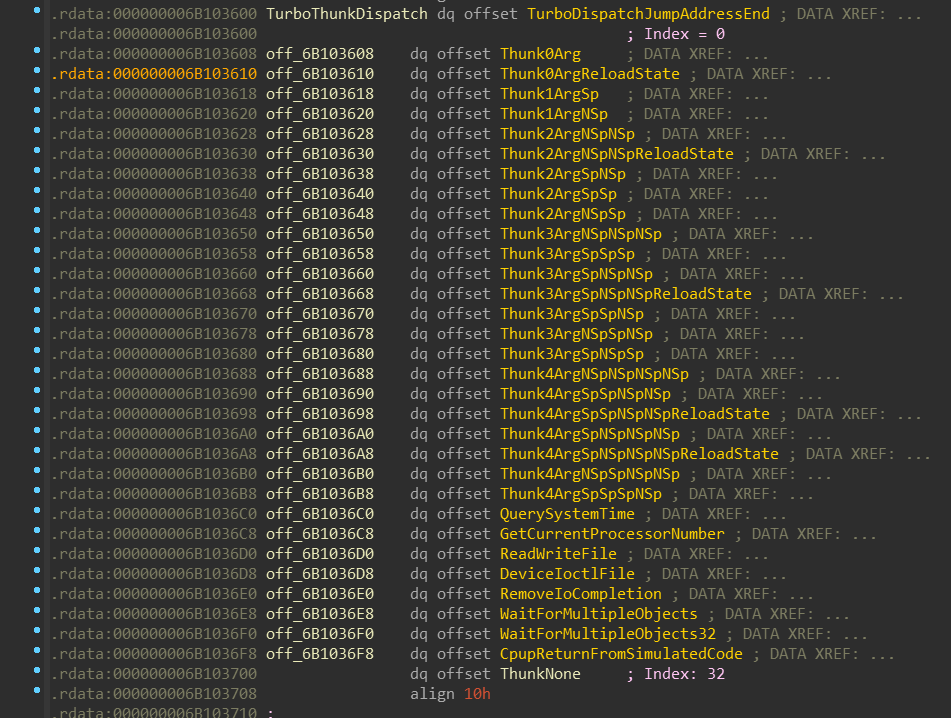951x718 pixels.
Task: Toggle breakpoint dot on the QuerySystemTime row
Action: [x=37, y=511]
